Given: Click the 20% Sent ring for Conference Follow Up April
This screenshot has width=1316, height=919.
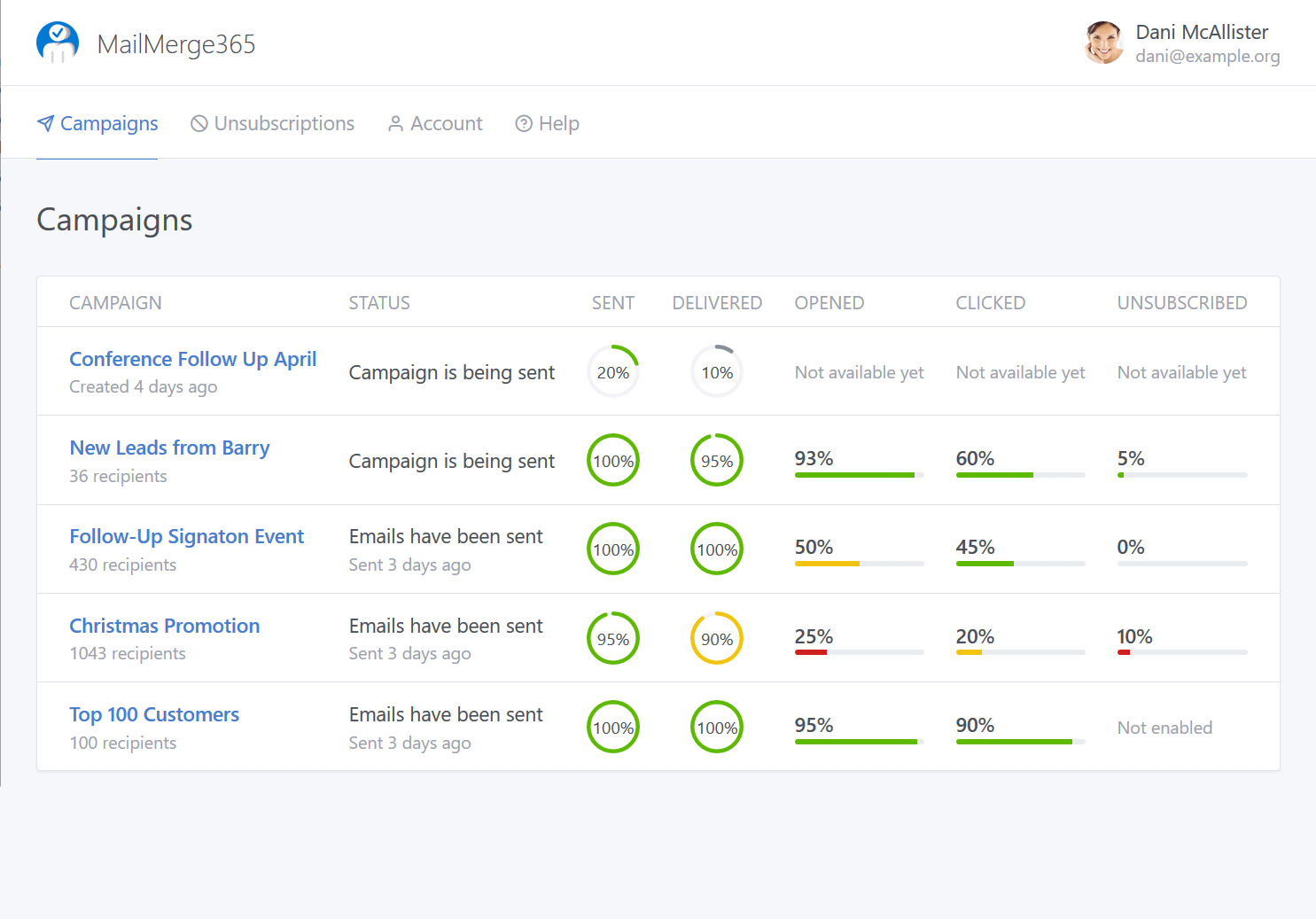Looking at the screenshot, I should point(612,371).
